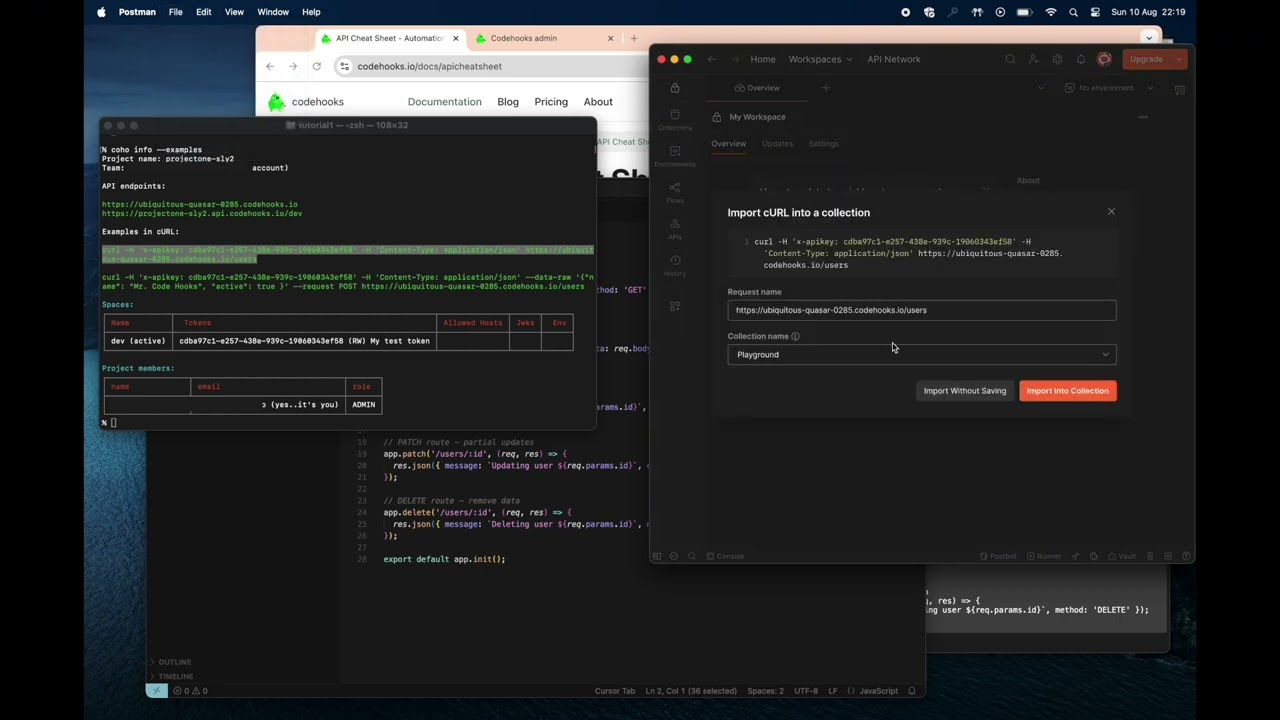Click the browser address bar

490,66
